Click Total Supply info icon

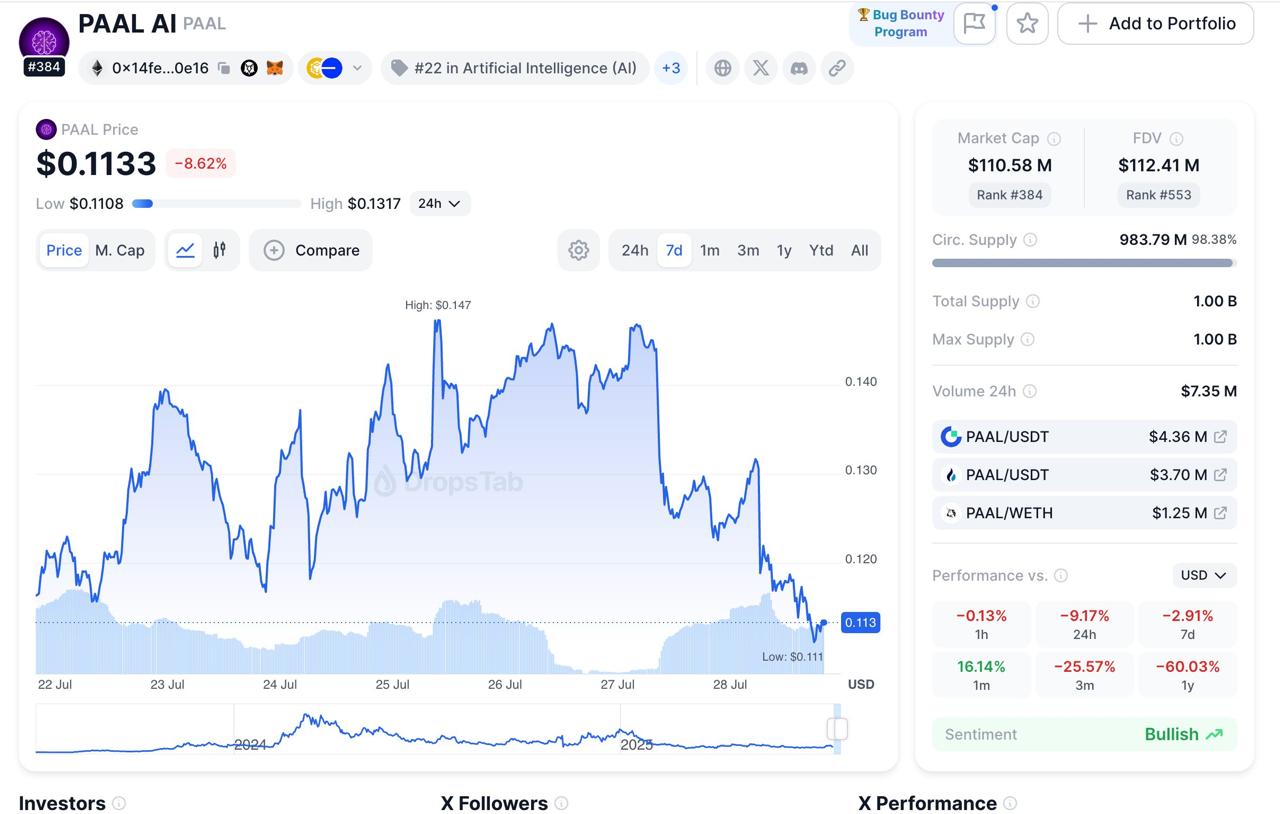[1033, 301]
